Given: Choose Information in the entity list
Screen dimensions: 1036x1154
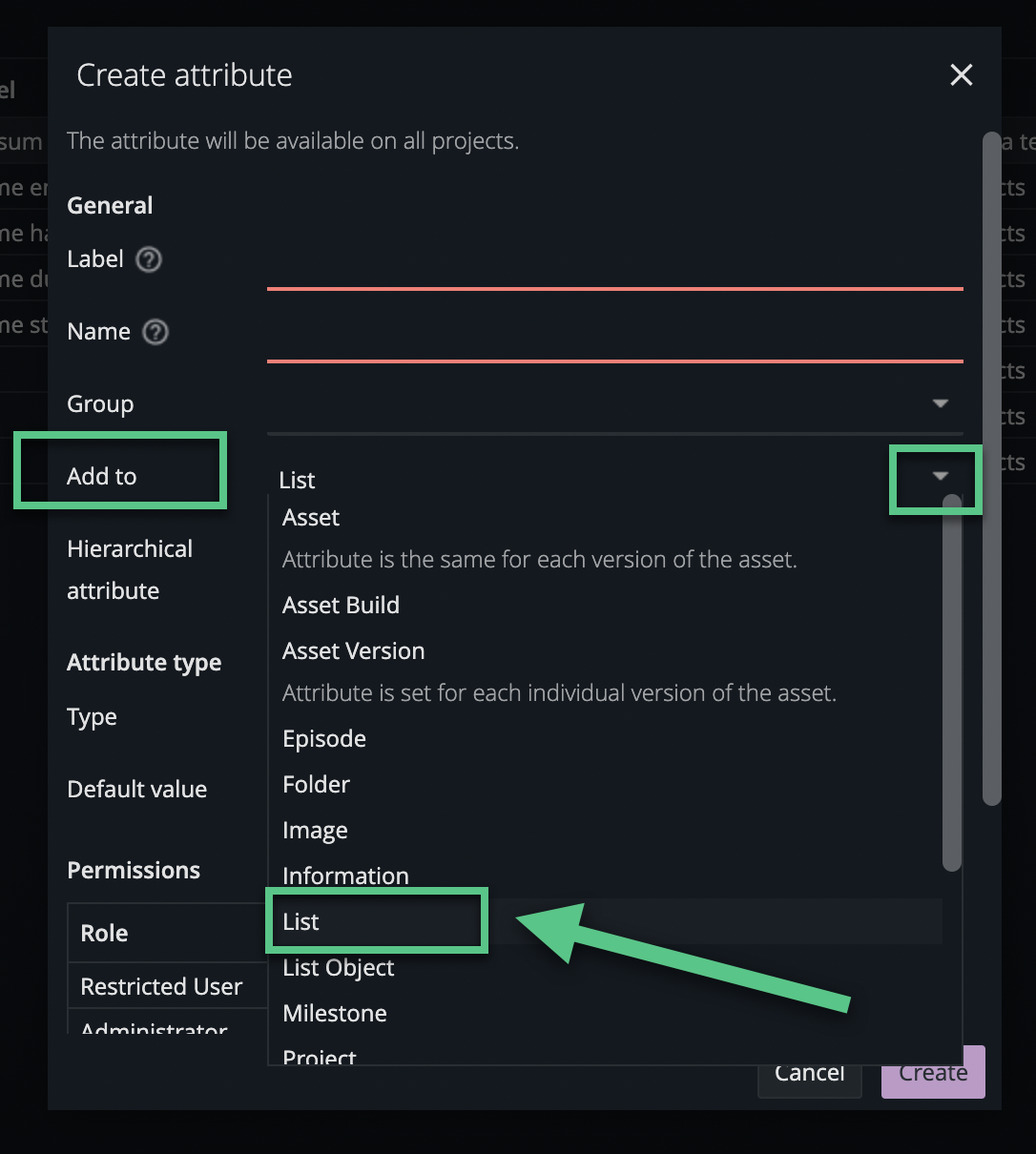Looking at the screenshot, I should [x=345, y=876].
